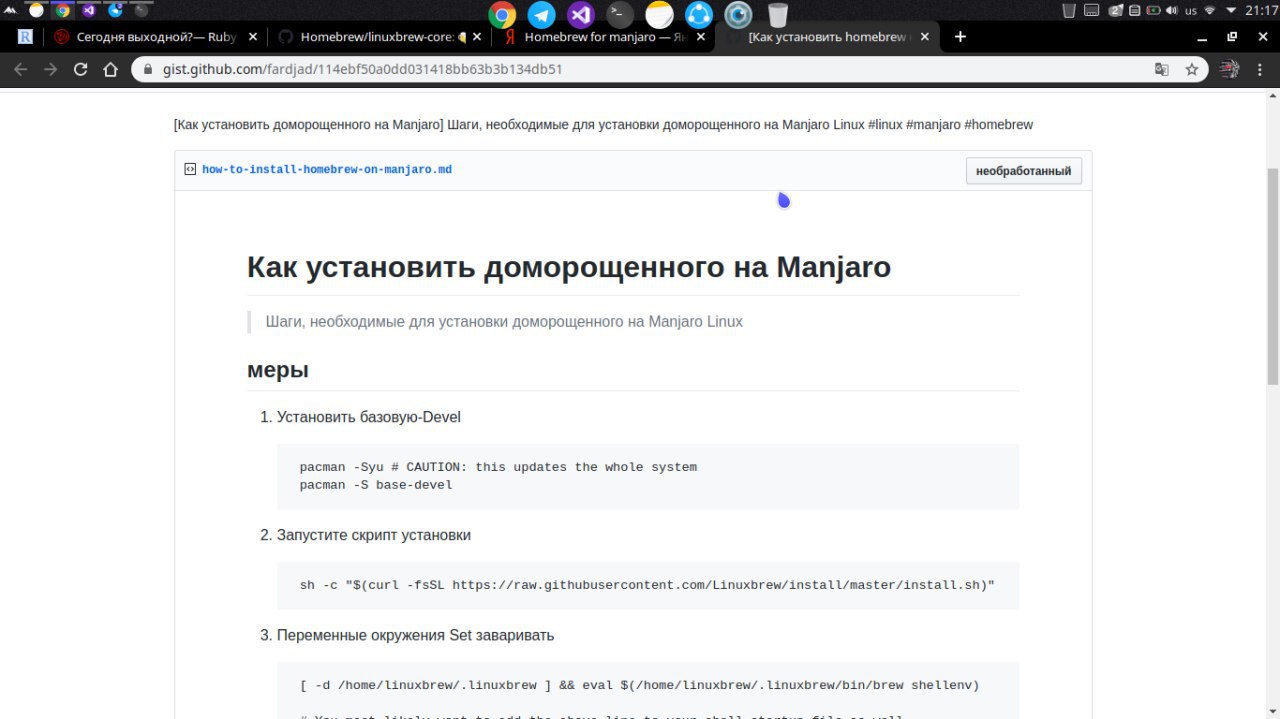
Task: Go back to the previous page
Action: tap(20, 70)
